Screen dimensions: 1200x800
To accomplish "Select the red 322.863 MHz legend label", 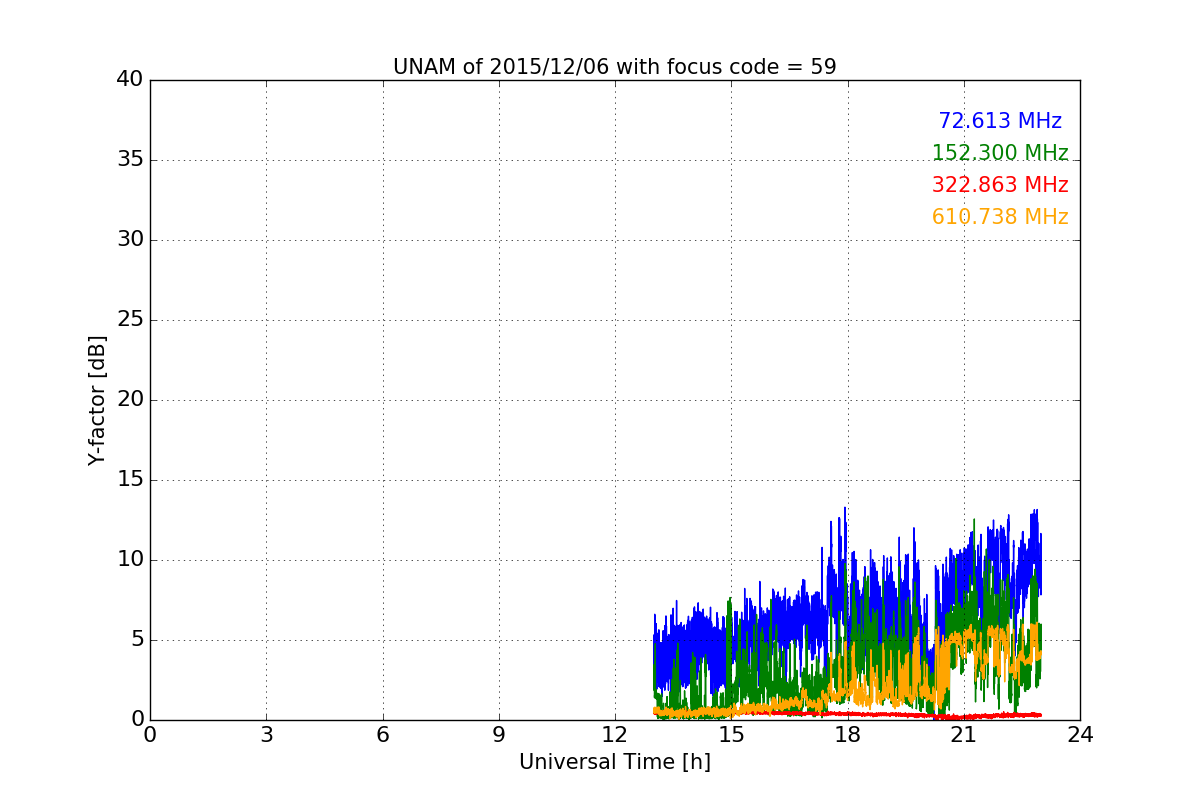I will tap(1000, 185).
